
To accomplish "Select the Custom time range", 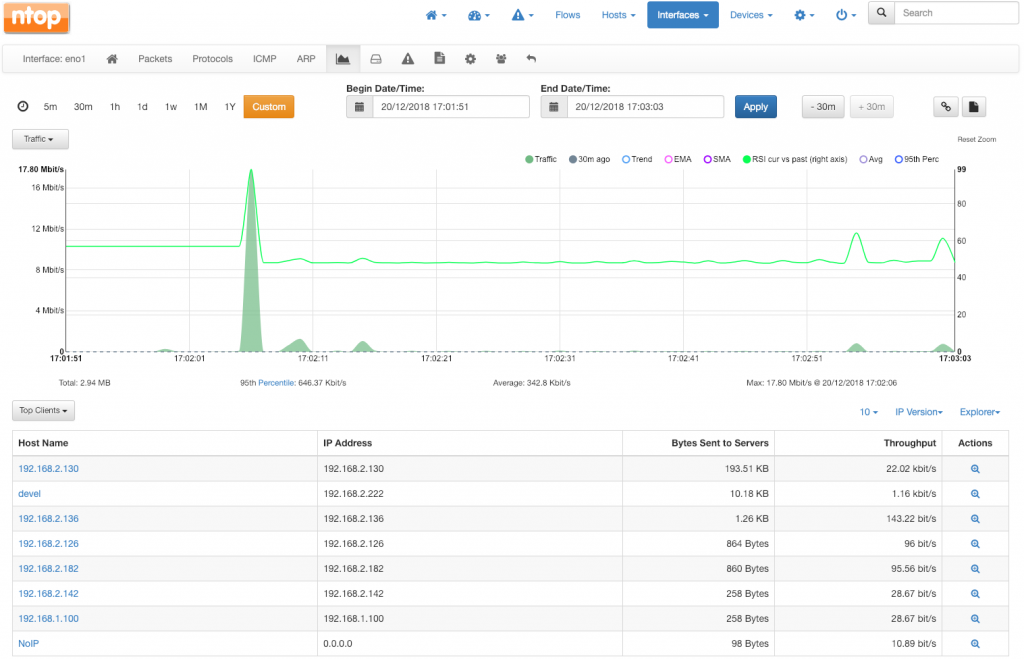I will (x=269, y=107).
